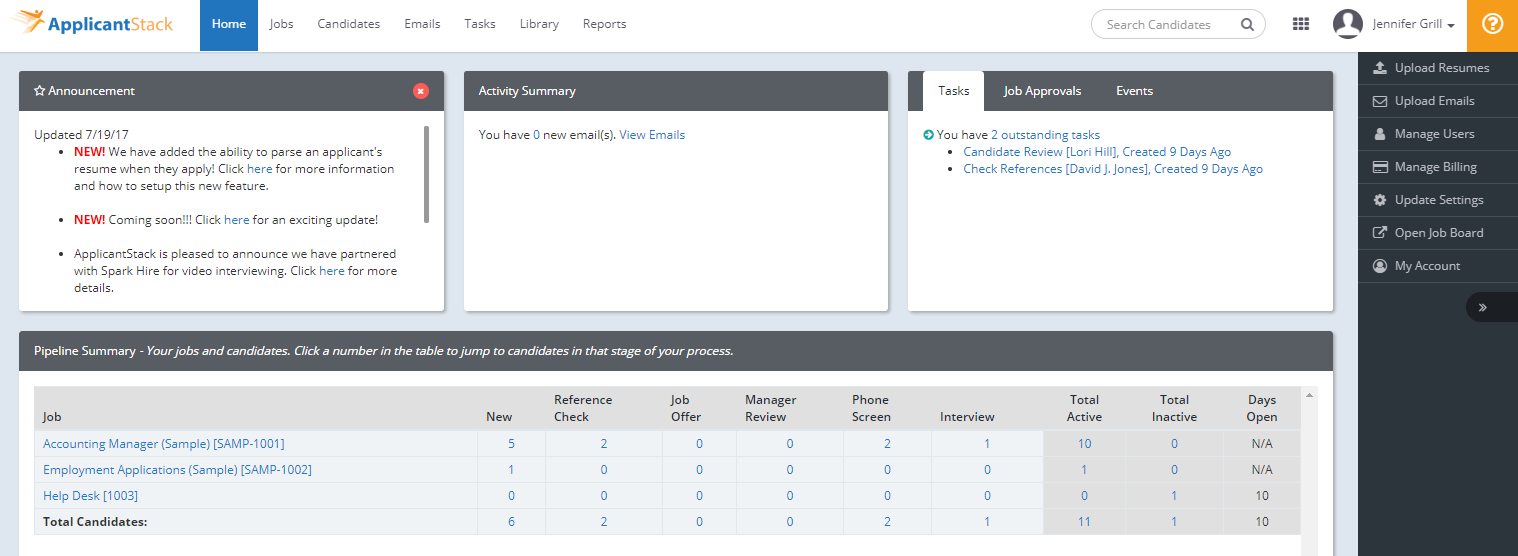Click the Upload Emails envelope icon
This screenshot has height=556, width=1518.
[1380, 101]
